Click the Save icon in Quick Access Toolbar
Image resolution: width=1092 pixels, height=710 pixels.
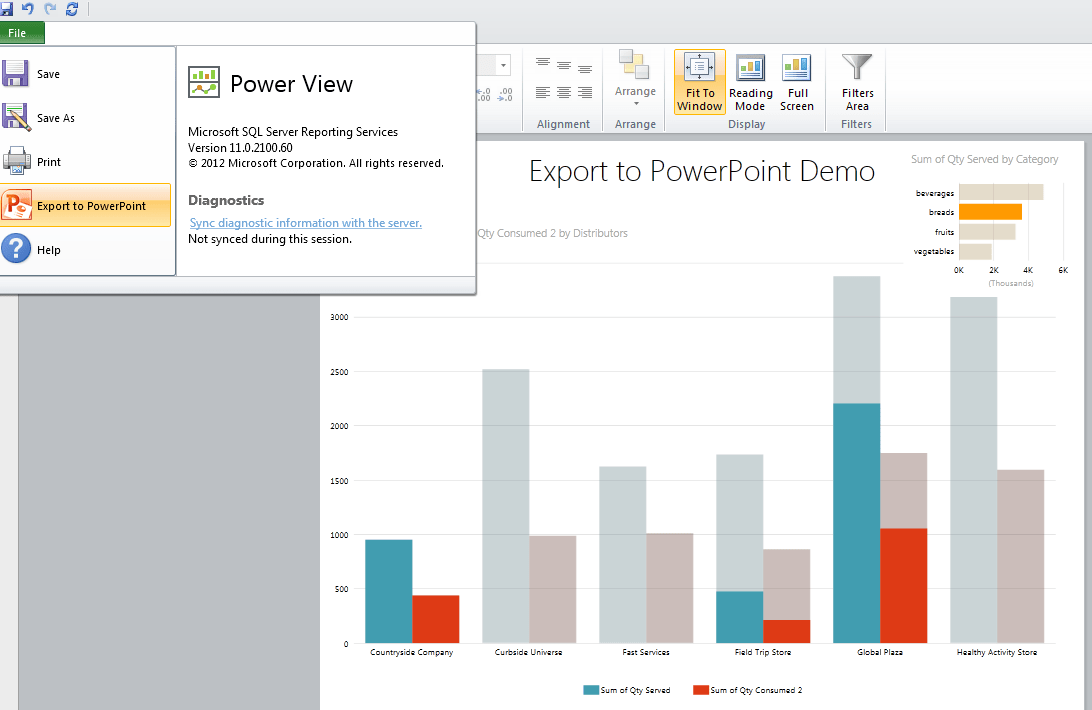tap(8, 10)
